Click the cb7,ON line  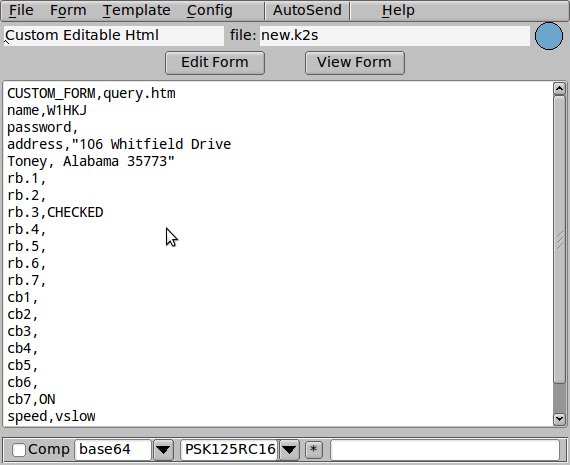point(31,399)
